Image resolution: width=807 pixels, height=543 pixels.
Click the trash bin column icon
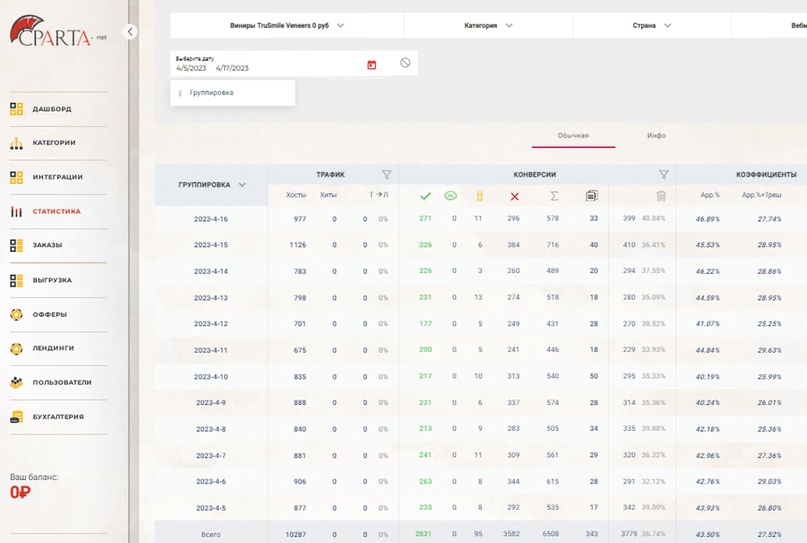(x=661, y=196)
